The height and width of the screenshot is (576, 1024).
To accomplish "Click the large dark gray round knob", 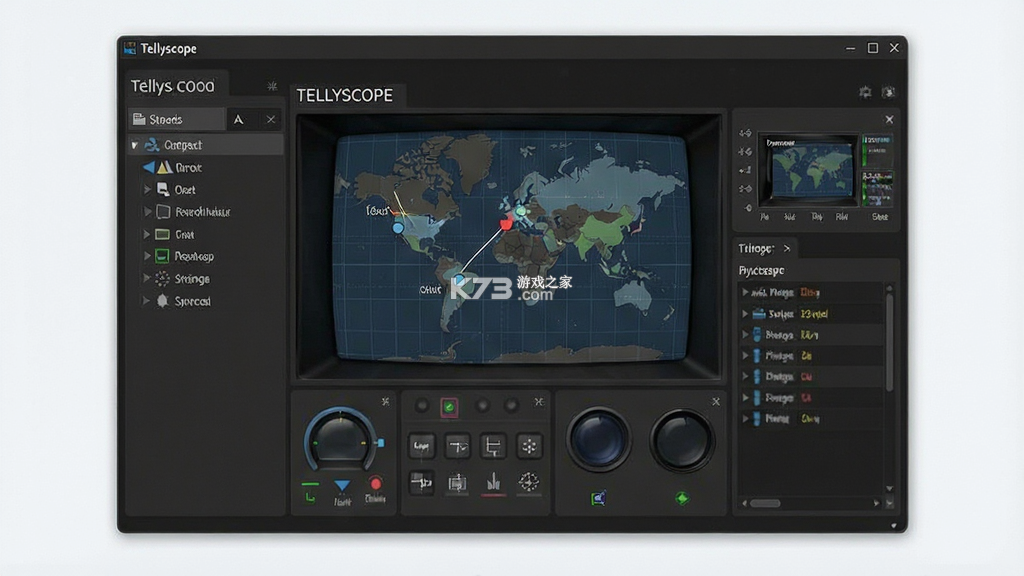I will (x=681, y=440).
